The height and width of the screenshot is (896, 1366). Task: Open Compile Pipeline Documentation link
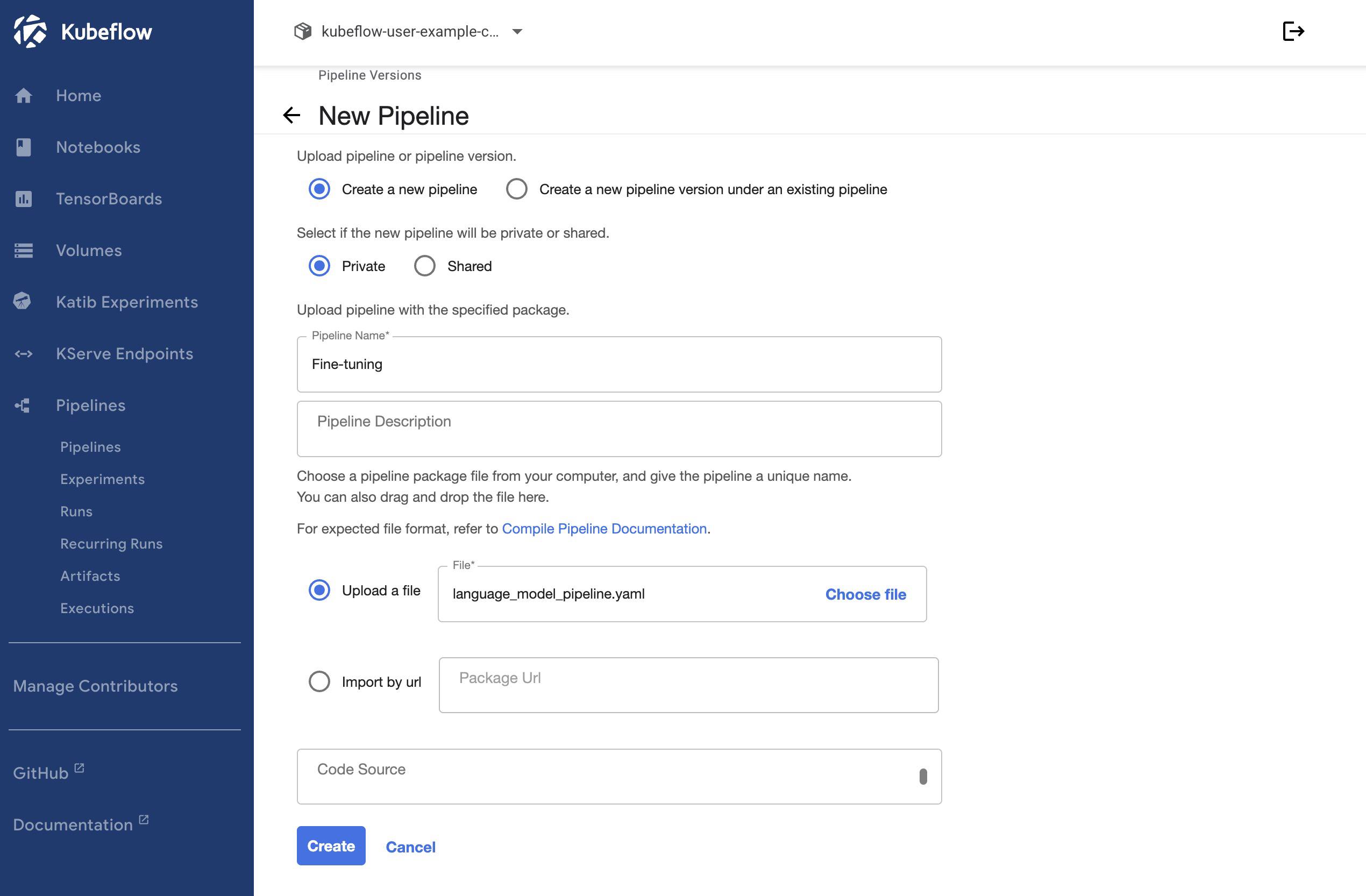click(604, 528)
